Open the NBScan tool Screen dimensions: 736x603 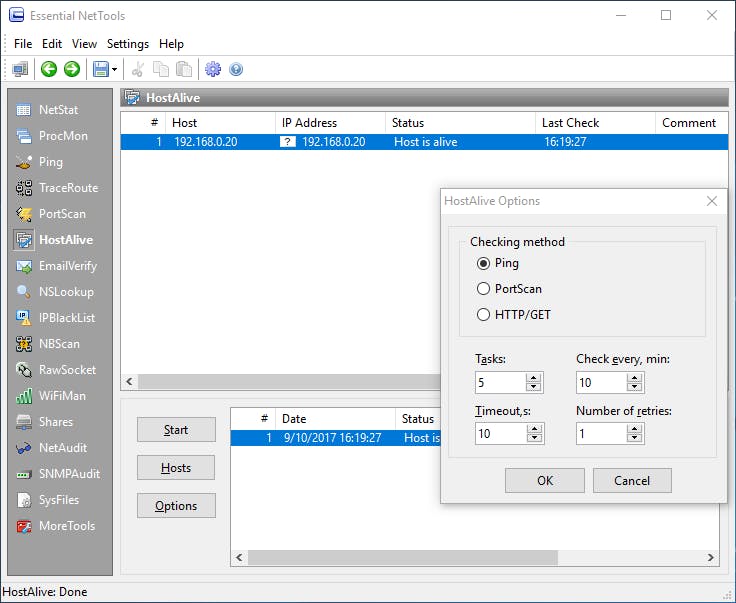coord(47,344)
